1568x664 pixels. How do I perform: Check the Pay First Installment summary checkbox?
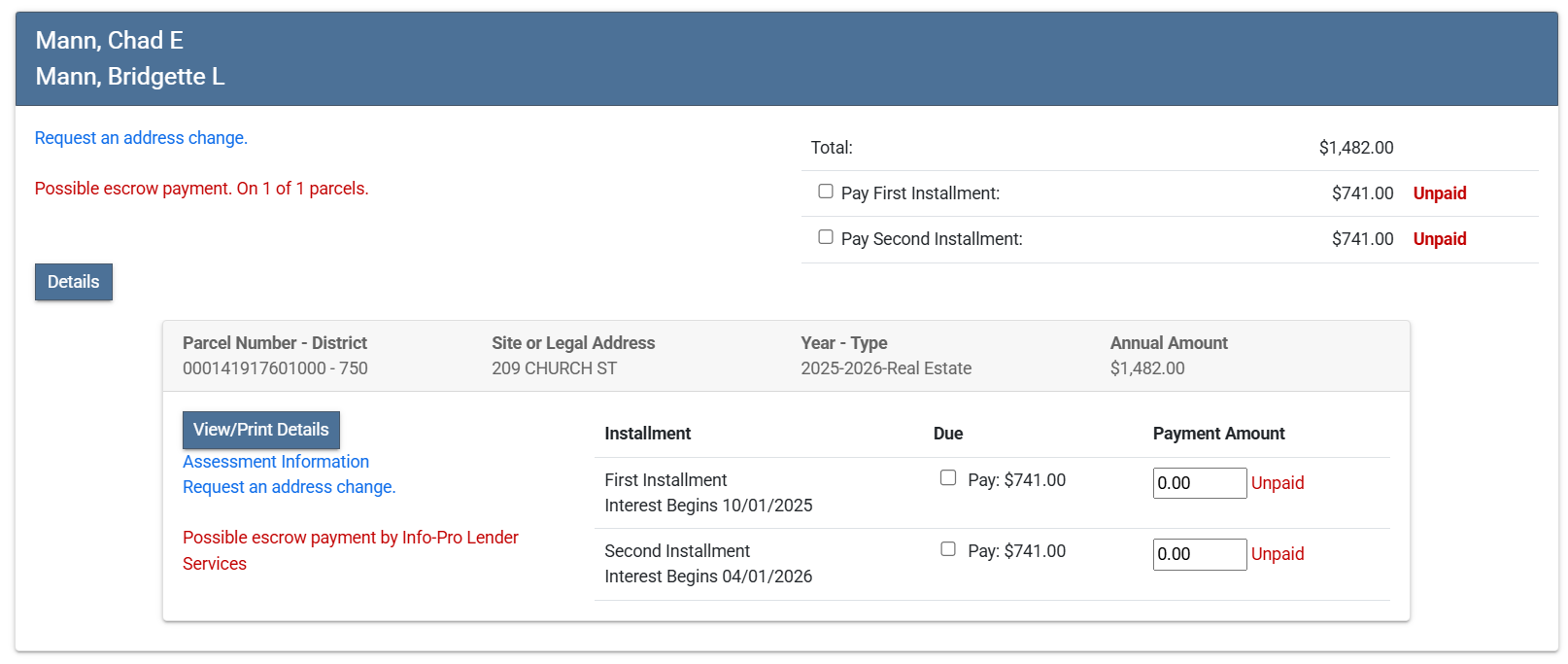pos(826,192)
